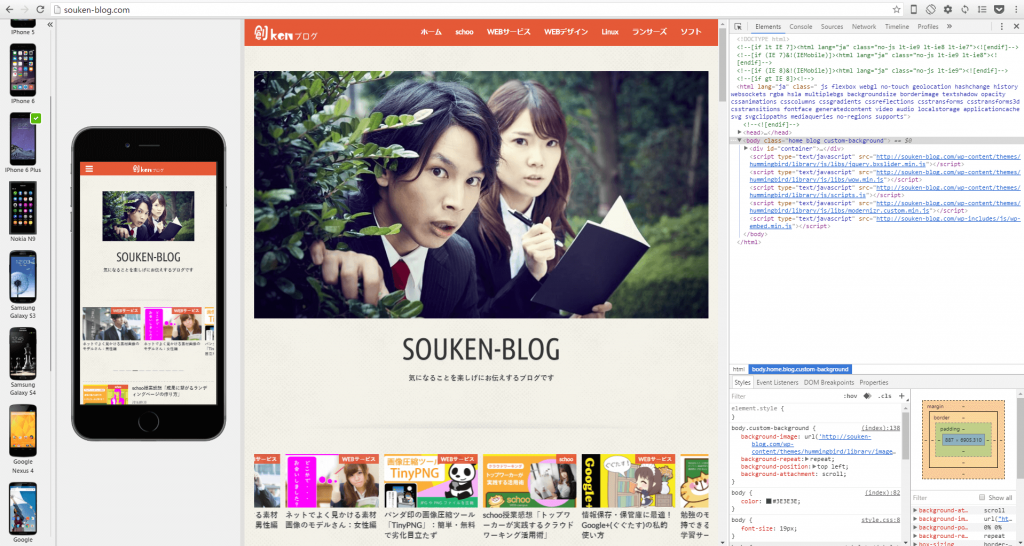Expand the div id container node
Image resolution: width=1024 pixels, height=546 pixels.
(746, 148)
